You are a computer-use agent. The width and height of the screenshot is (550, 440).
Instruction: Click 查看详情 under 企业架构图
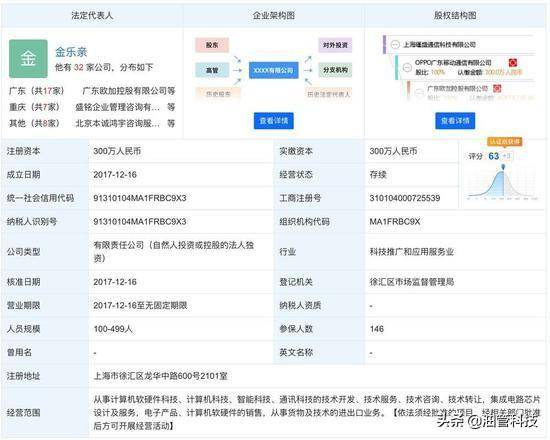tap(274, 121)
